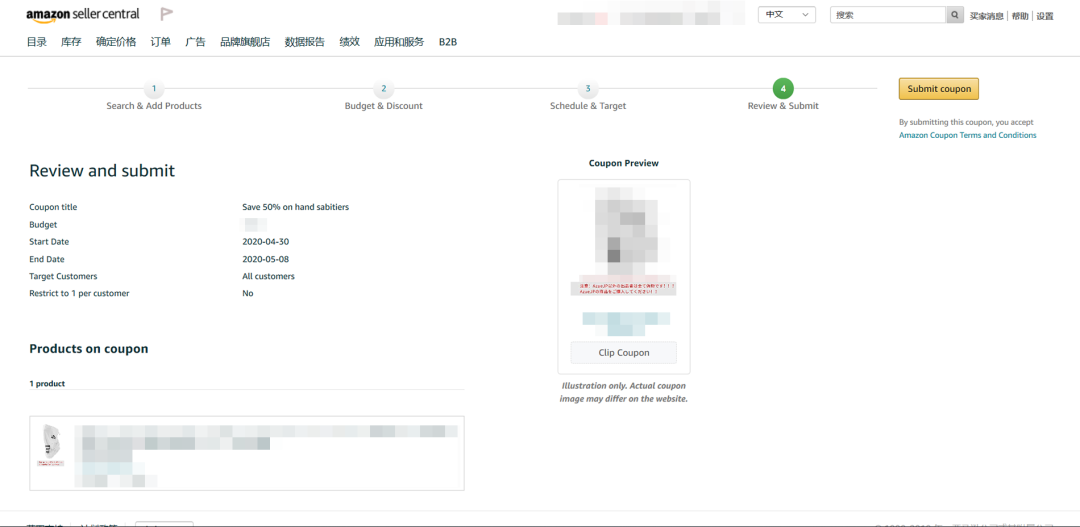Go to step 1 circle, Search & Add Products
Screen dimensions: 1080x527
[x=154, y=89]
